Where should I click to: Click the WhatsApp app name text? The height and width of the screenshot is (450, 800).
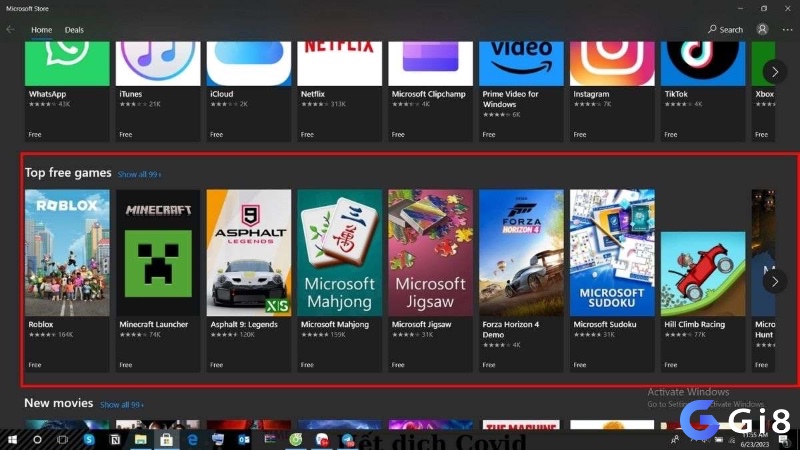47,94
